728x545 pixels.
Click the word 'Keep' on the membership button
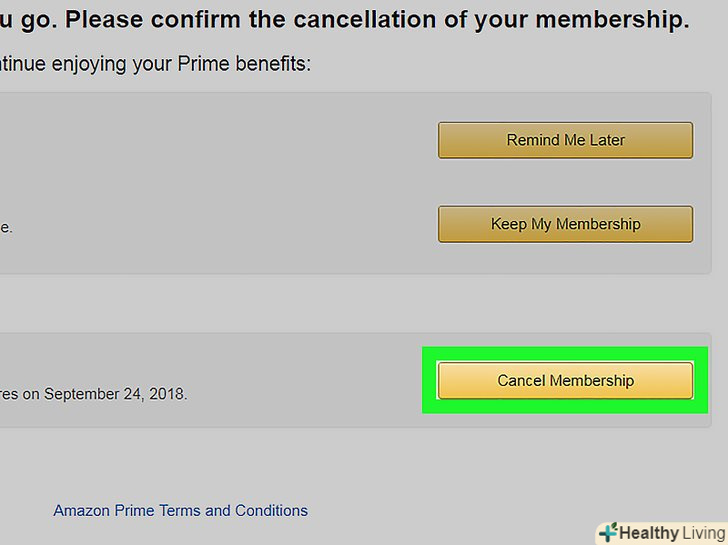[508, 224]
